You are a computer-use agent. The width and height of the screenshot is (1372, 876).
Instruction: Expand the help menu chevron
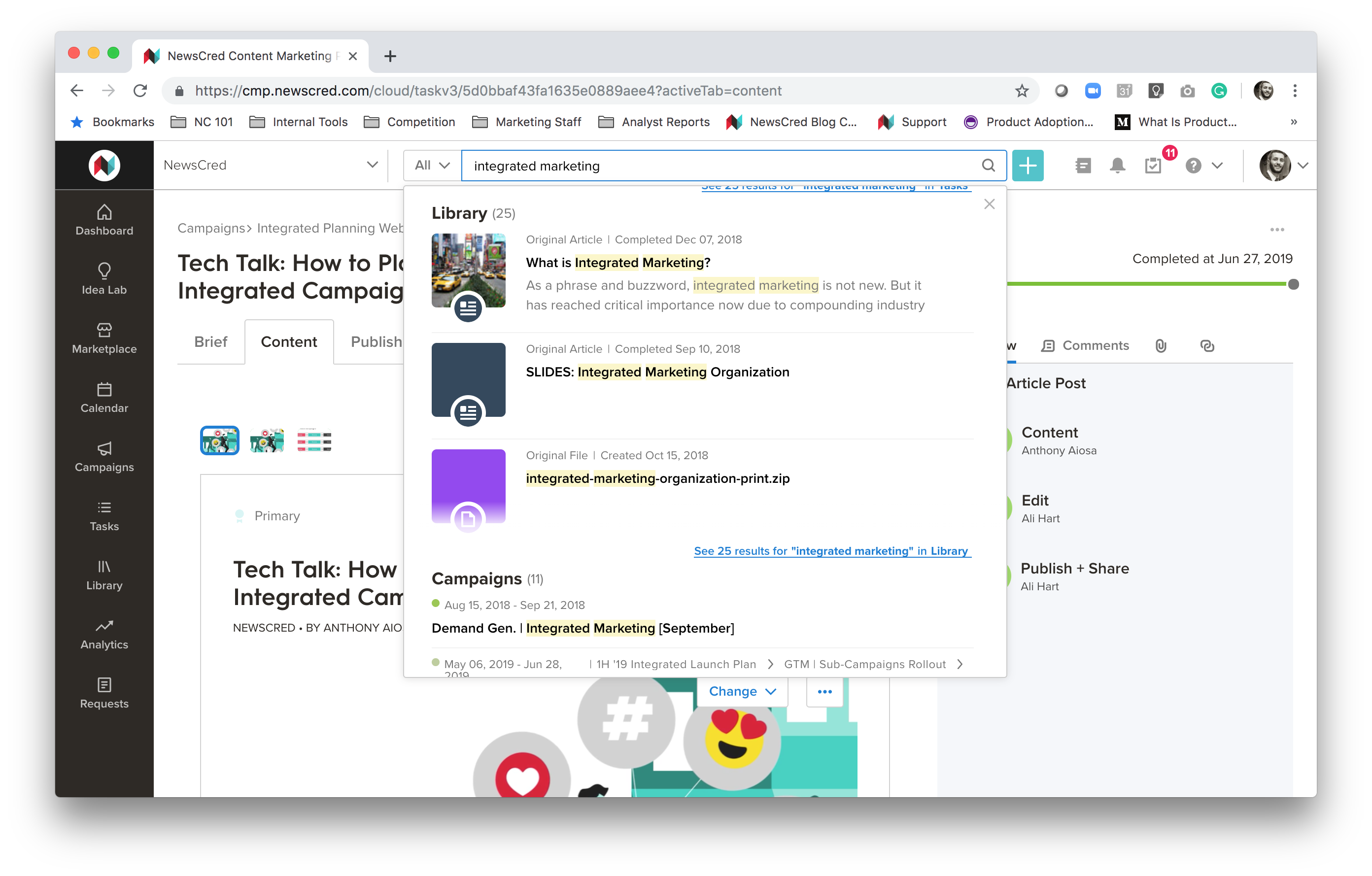click(1217, 166)
